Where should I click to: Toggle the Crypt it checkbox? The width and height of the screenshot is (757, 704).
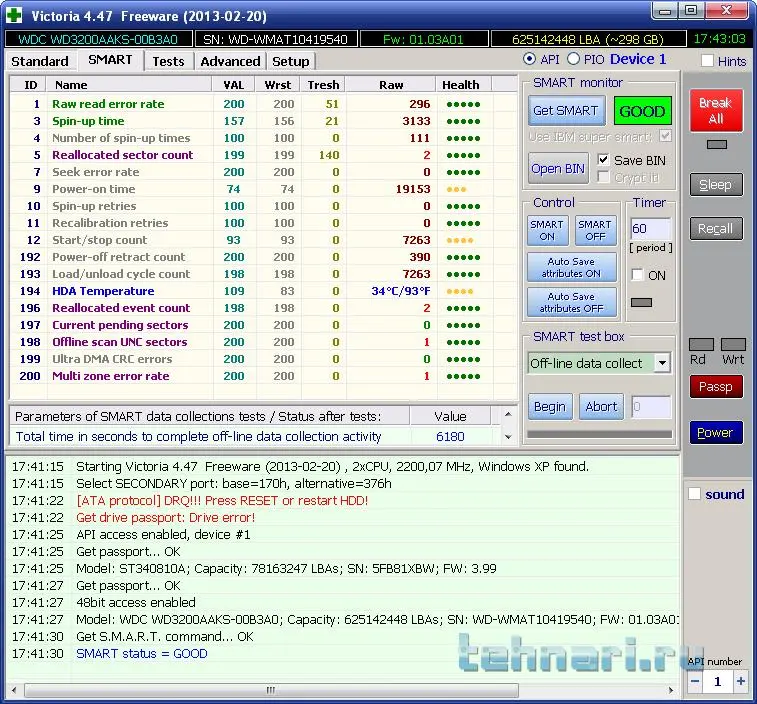(x=603, y=177)
